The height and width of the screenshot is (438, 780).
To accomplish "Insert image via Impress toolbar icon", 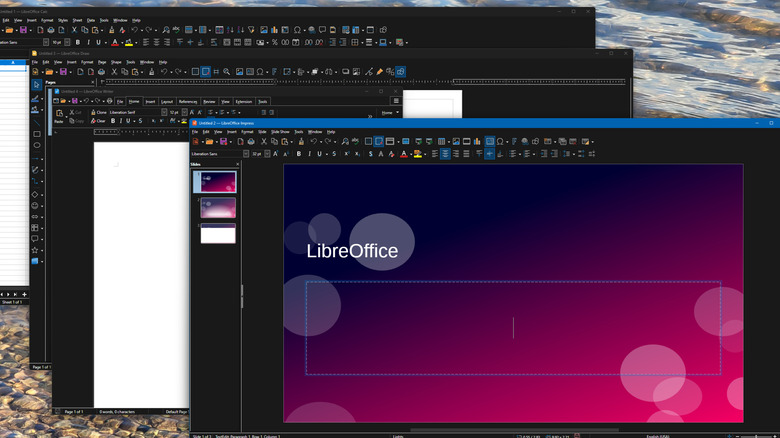I will [456, 142].
